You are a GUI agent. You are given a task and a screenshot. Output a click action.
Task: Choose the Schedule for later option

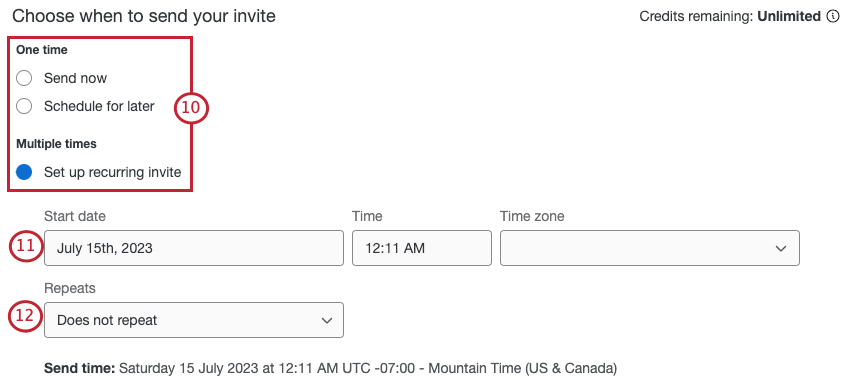click(24, 106)
